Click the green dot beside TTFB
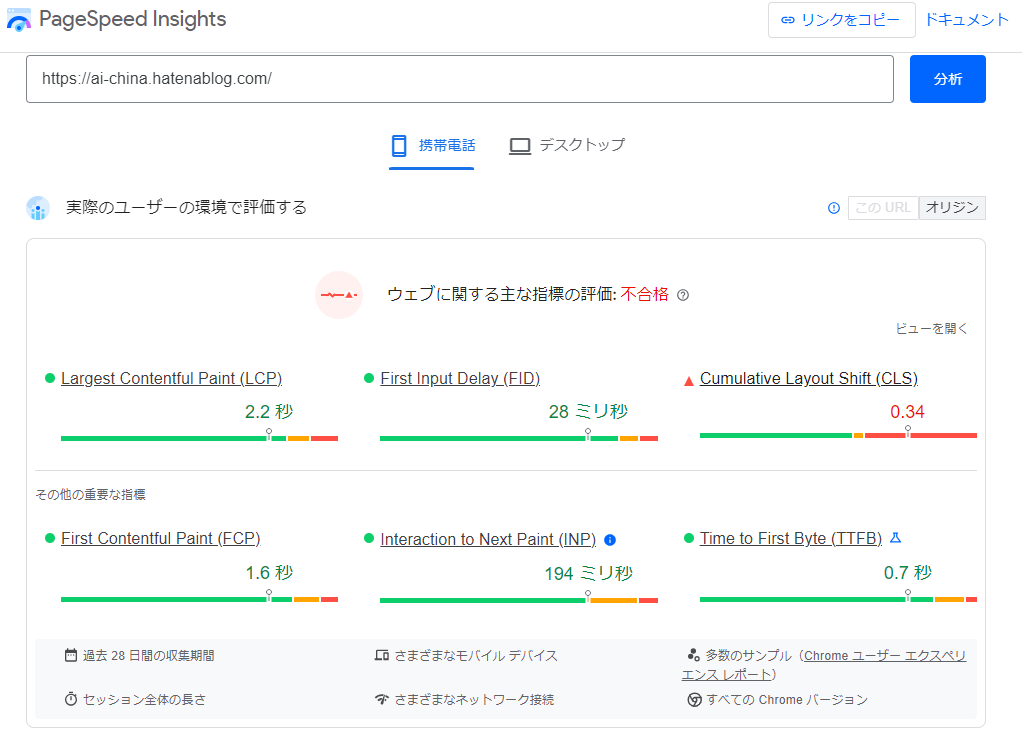 pos(688,538)
